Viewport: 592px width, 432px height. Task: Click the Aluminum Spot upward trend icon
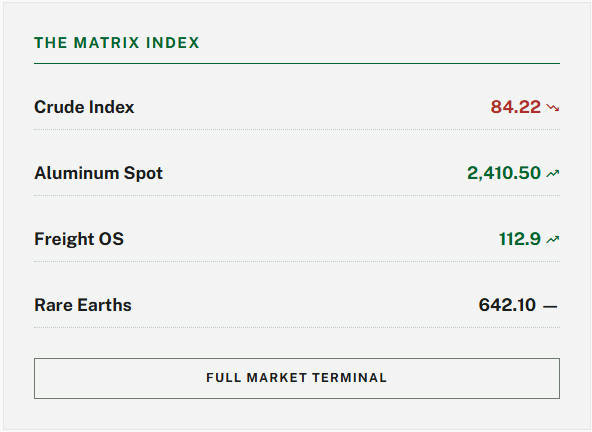[553, 173]
